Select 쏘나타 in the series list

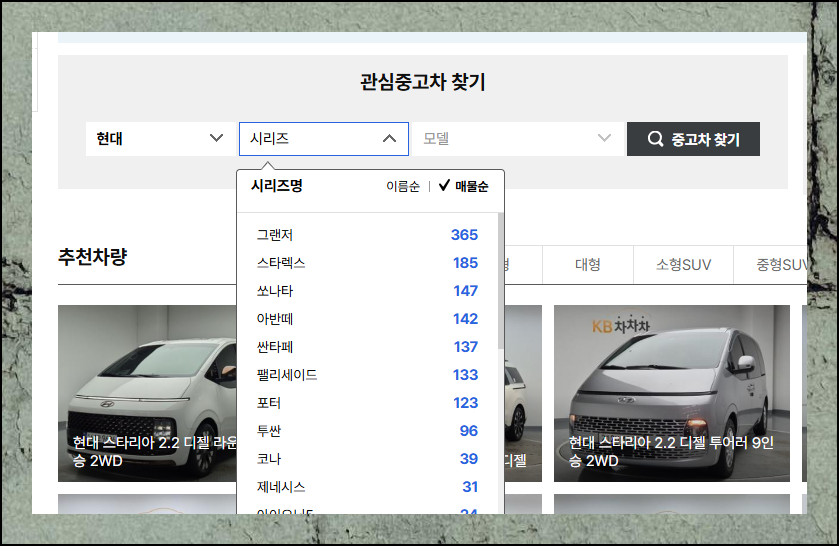click(x=367, y=291)
